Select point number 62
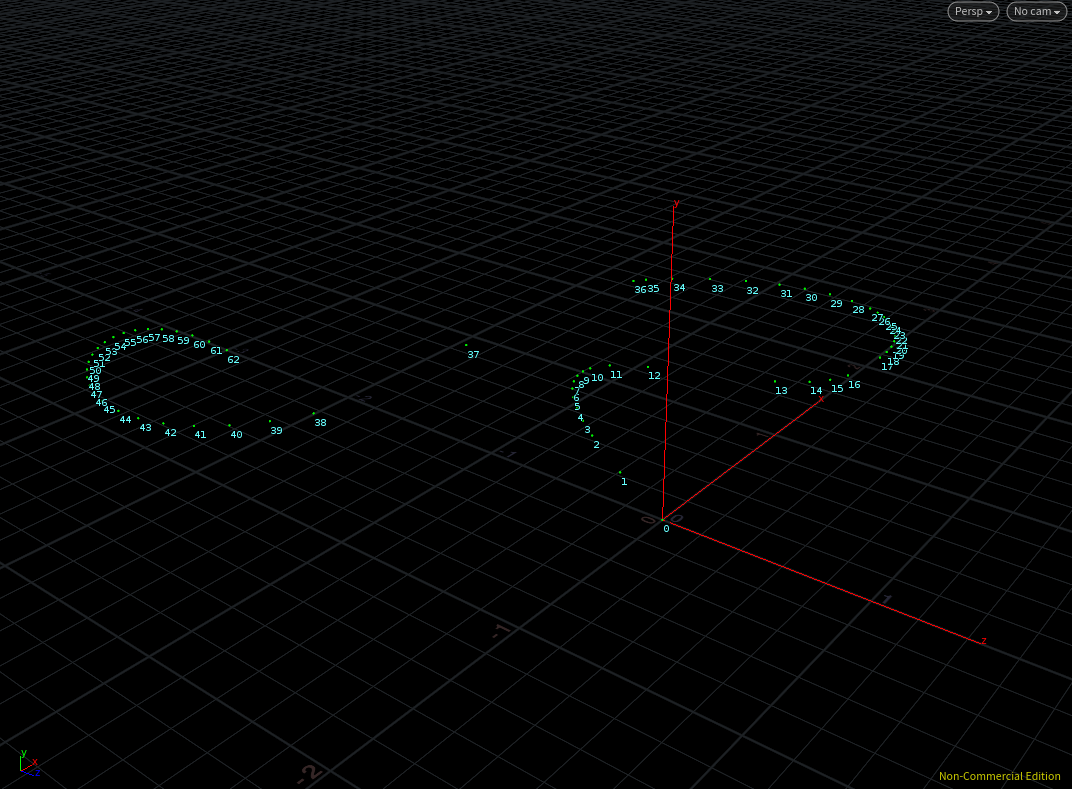This screenshot has width=1072, height=789. [233, 360]
